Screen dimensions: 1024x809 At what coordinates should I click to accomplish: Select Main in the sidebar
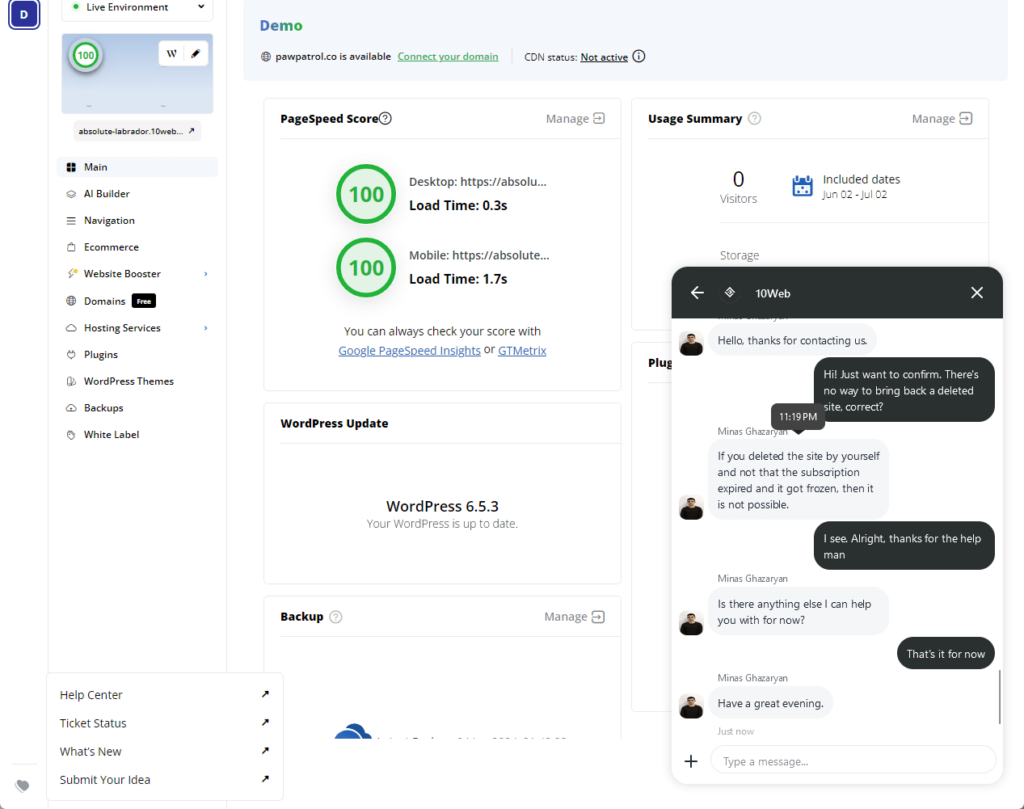pos(137,167)
